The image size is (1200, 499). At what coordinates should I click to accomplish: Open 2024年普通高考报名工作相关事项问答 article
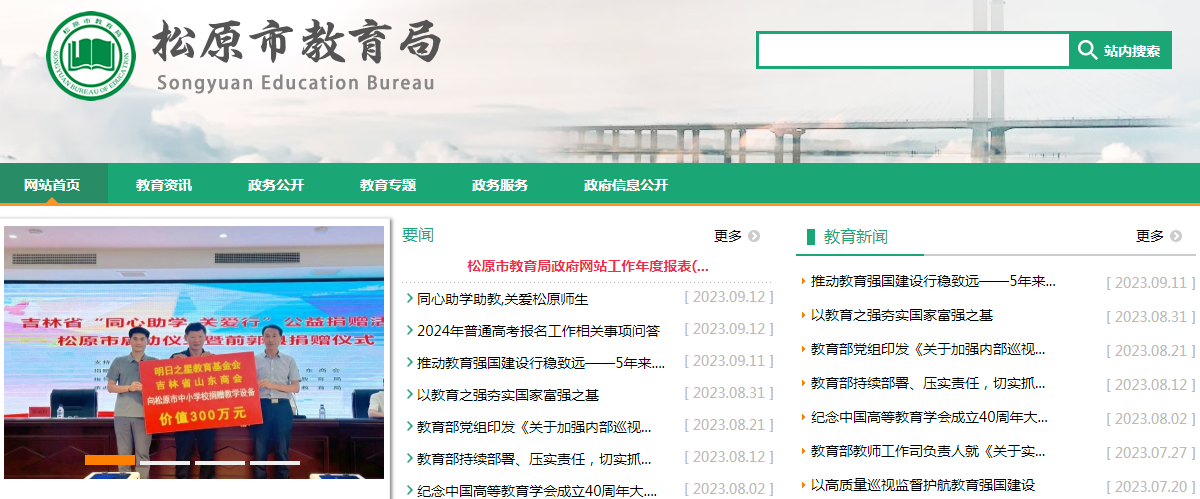click(538, 331)
